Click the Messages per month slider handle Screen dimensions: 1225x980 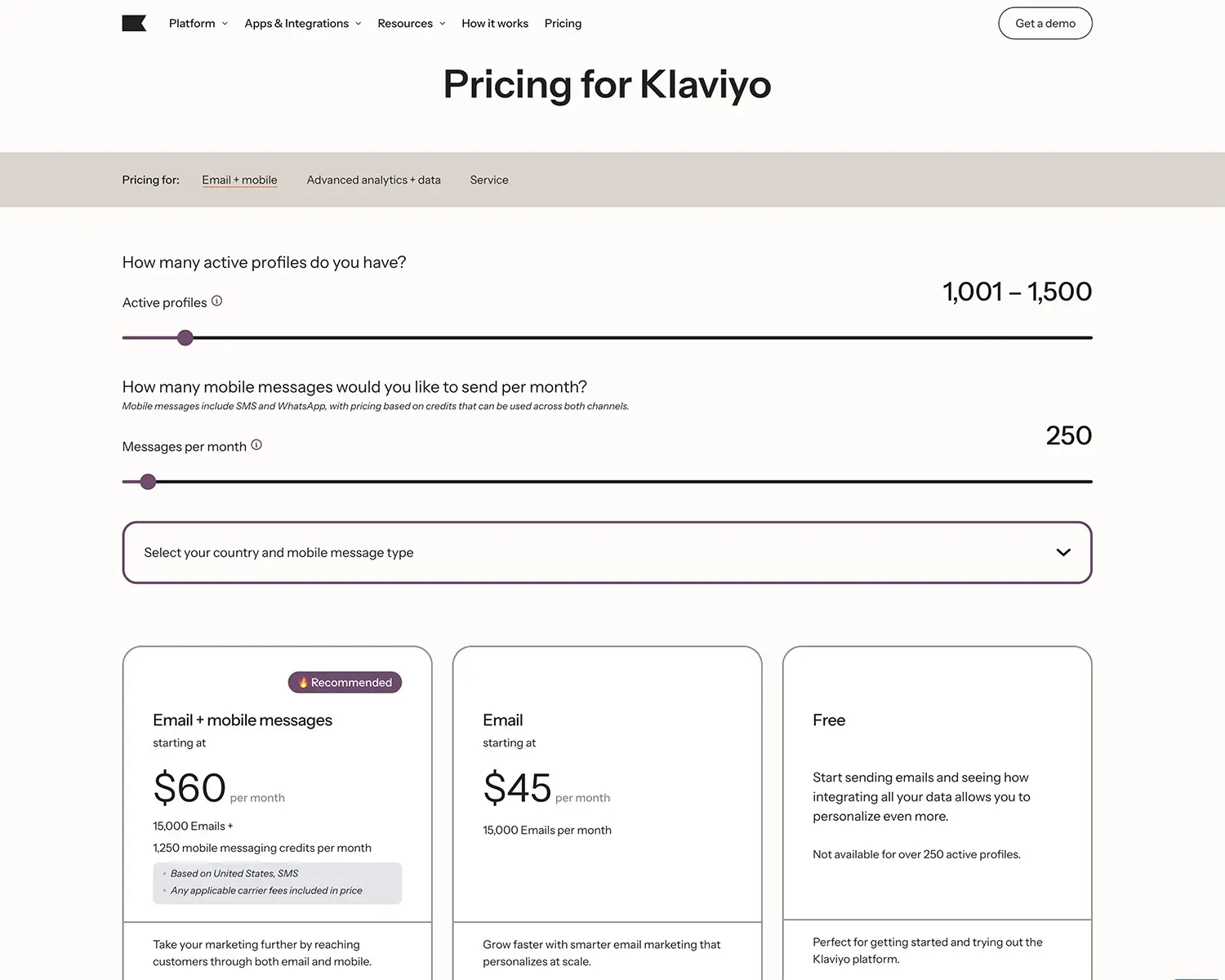pyautogui.click(x=148, y=482)
